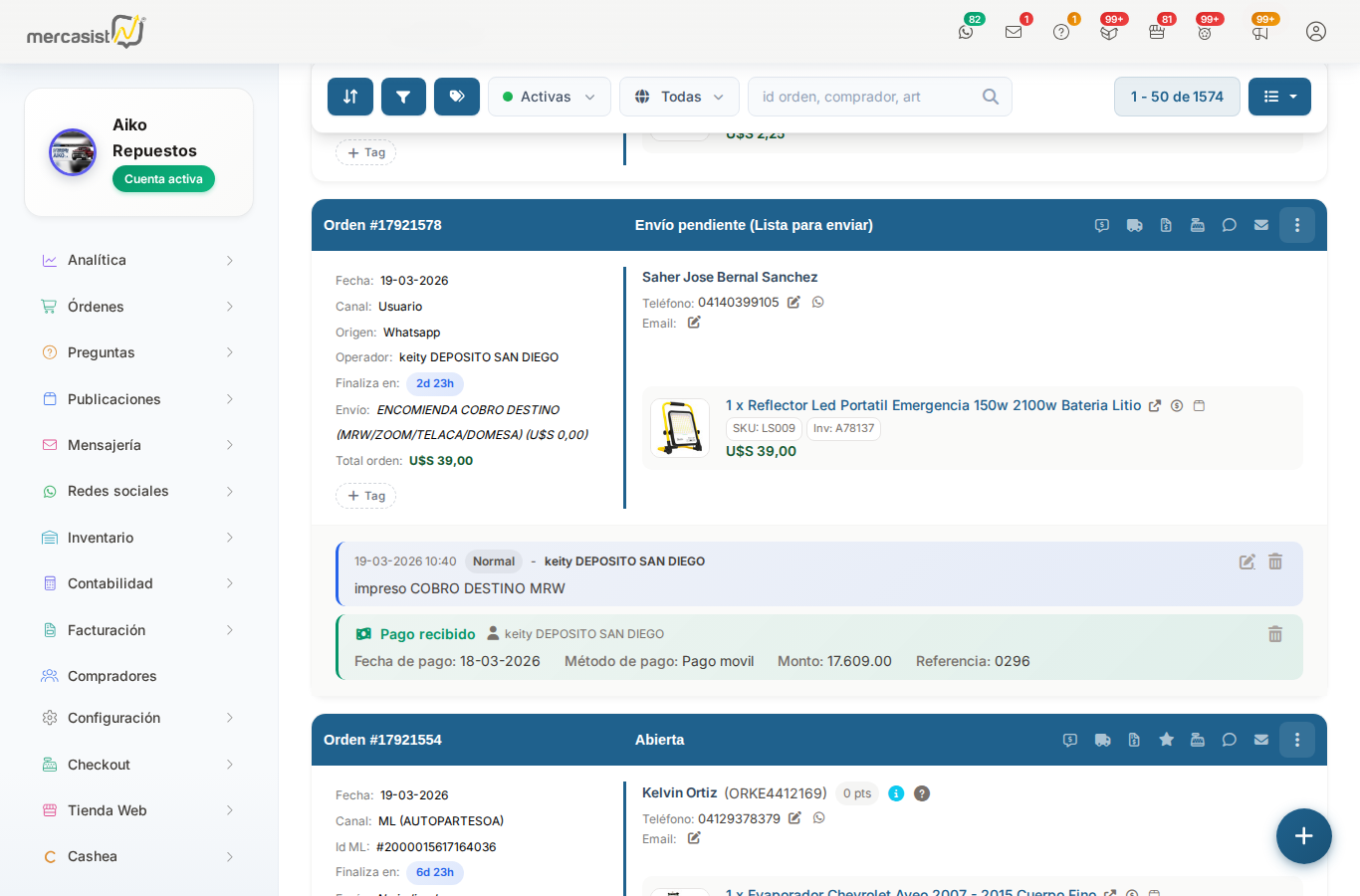Open the filter funnel button
1360x896 pixels.
(x=403, y=97)
